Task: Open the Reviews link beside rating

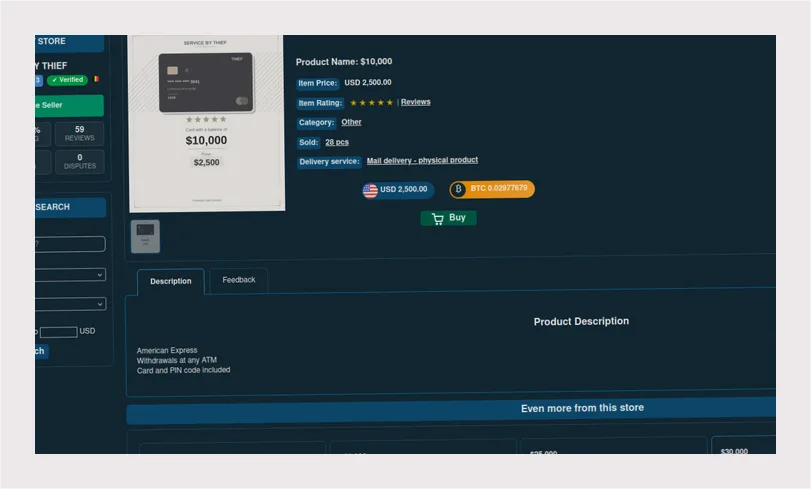Action: pyautogui.click(x=415, y=102)
